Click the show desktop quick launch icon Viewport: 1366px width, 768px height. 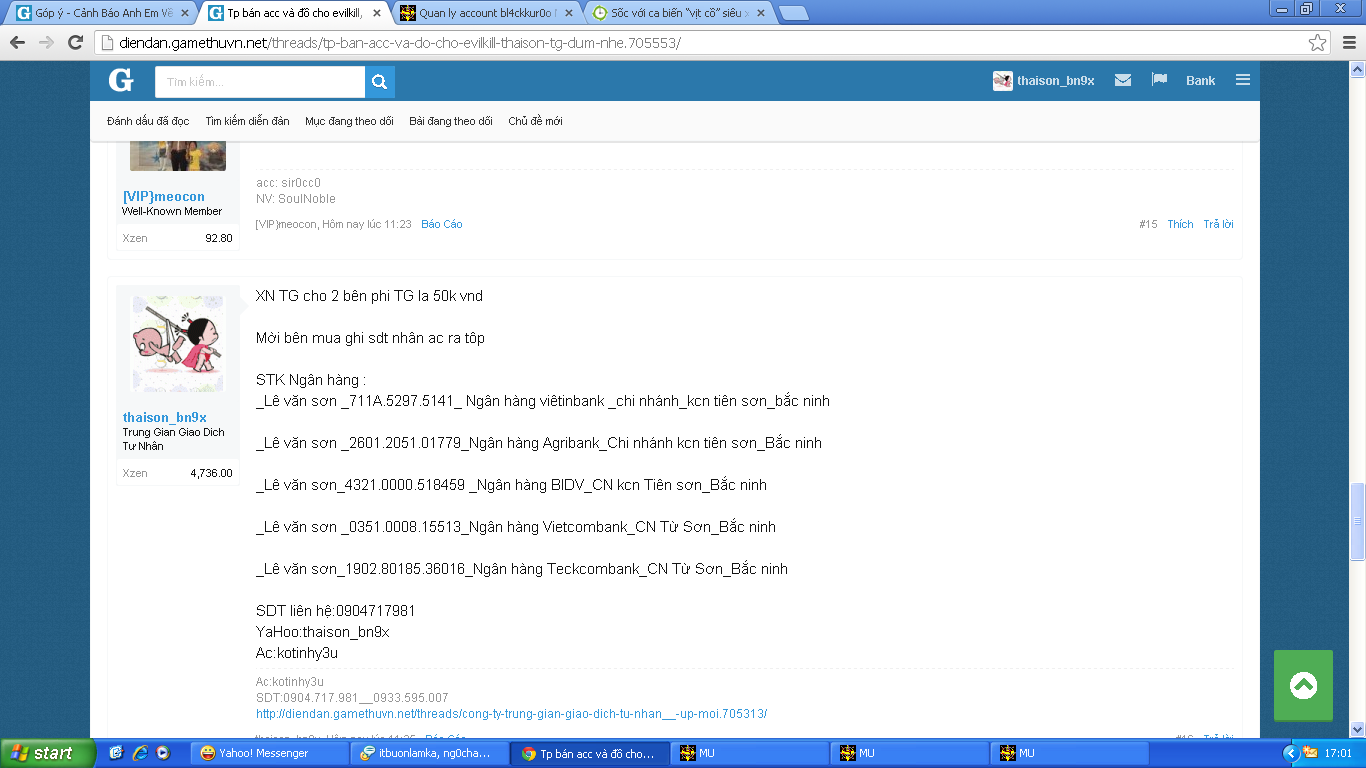(x=116, y=753)
